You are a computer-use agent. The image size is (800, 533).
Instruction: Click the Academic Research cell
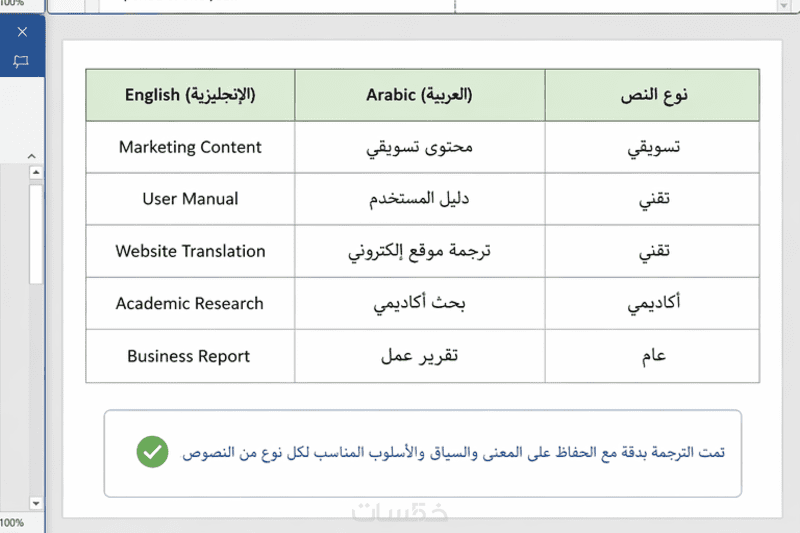pyautogui.click(x=190, y=303)
